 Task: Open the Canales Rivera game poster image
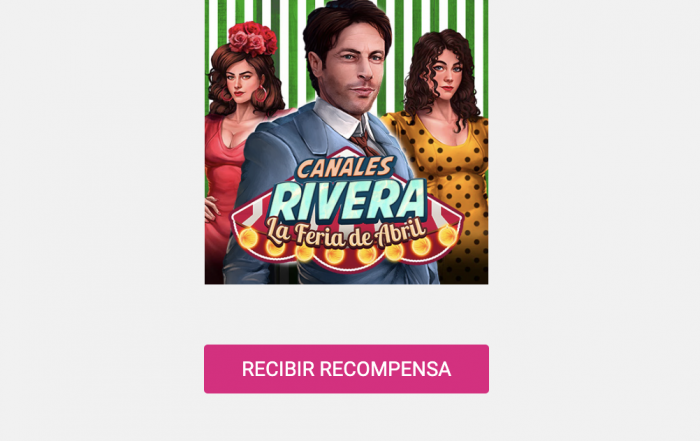pyautogui.click(x=346, y=142)
